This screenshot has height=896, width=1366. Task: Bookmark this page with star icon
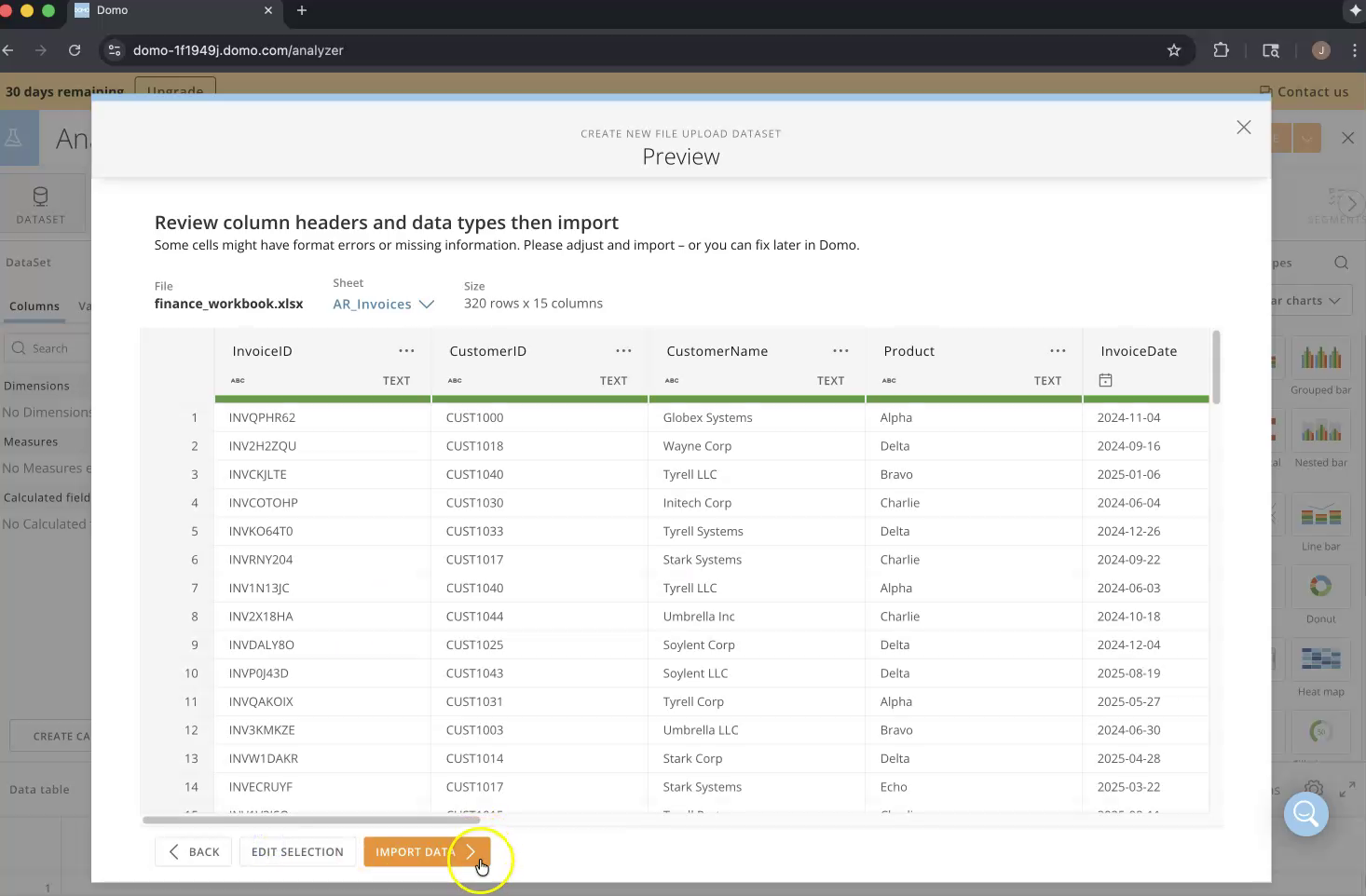pyautogui.click(x=1174, y=50)
